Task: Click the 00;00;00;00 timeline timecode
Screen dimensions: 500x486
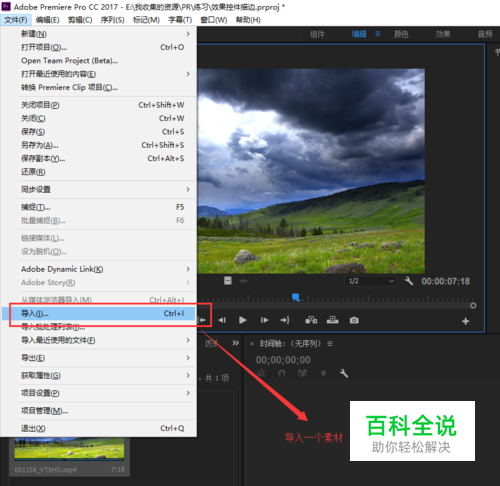Action: click(283, 360)
